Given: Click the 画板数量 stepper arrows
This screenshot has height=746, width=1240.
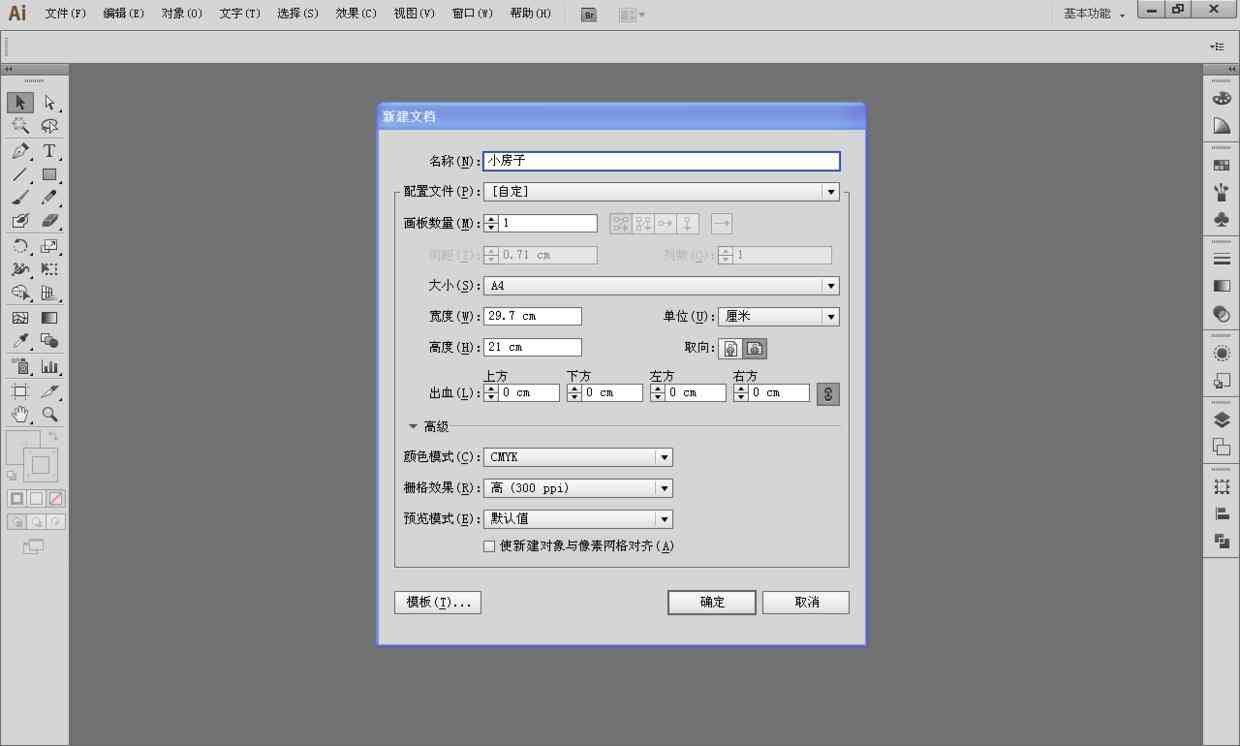Looking at the screenshot, I should coord(491,224).
